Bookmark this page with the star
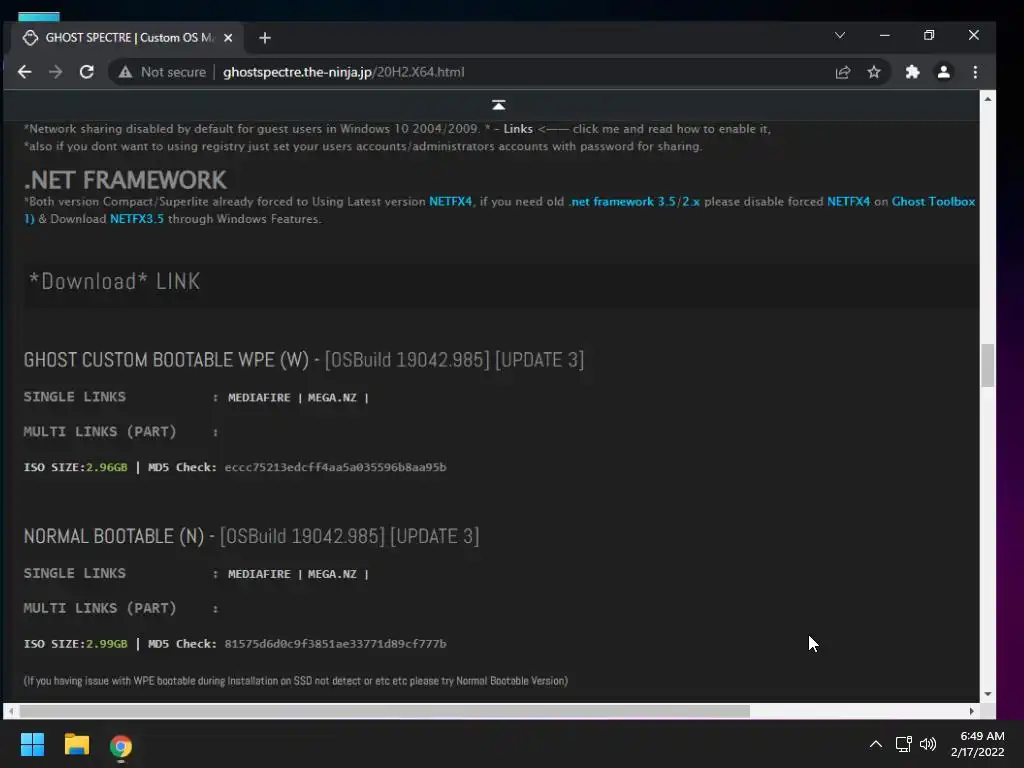Viewport: 1024px width, 768px height. click(x=874, y=72)
